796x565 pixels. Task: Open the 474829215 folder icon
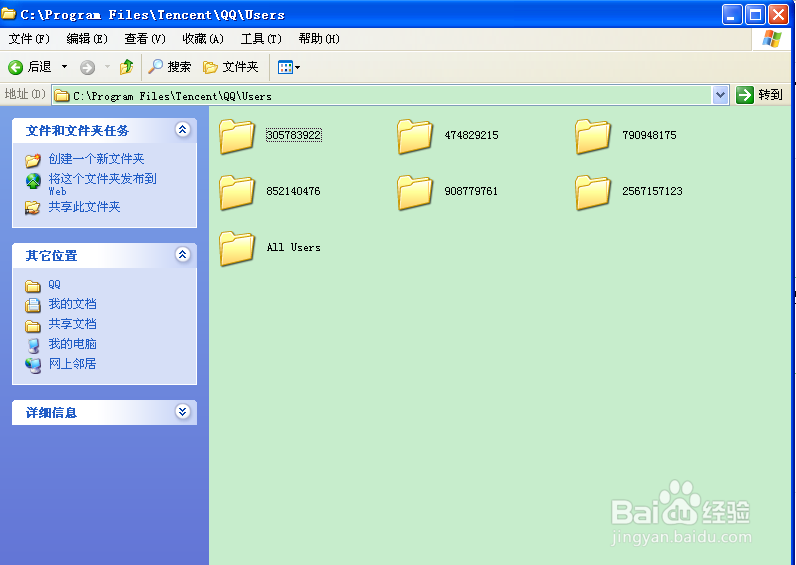pyautogui.click(x=415, y=137)
